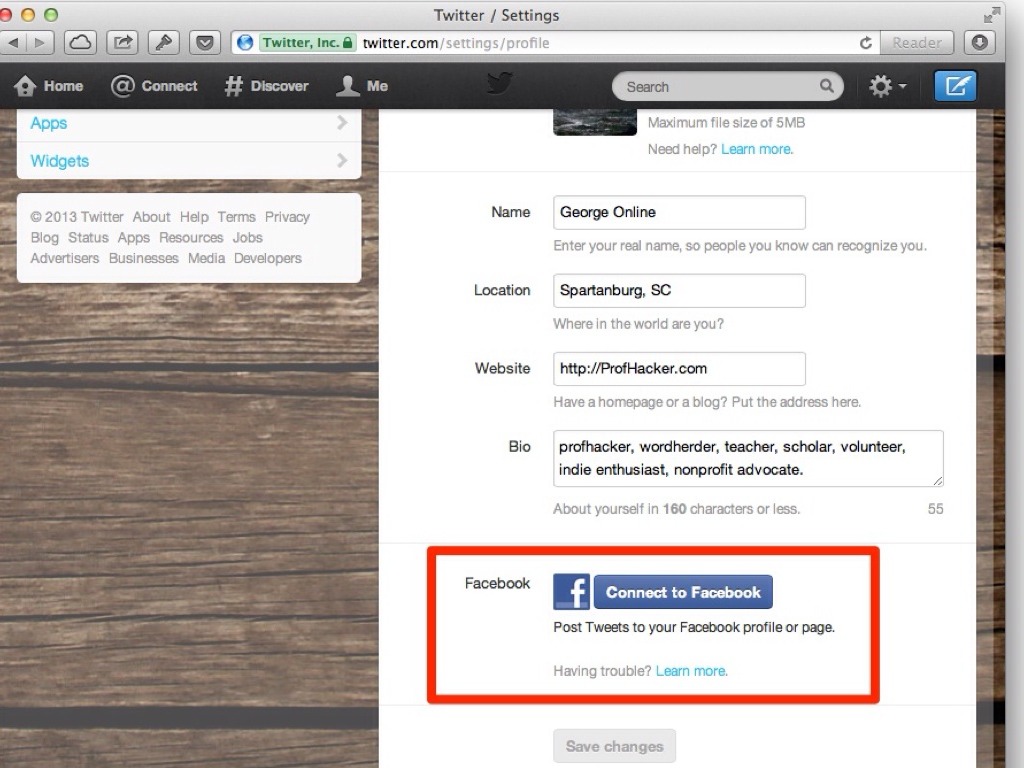Click into the Bio text area
Image resolution: width=1024 pixels, height=768 pixels.
pyautogui.click(x=748, y=458)
